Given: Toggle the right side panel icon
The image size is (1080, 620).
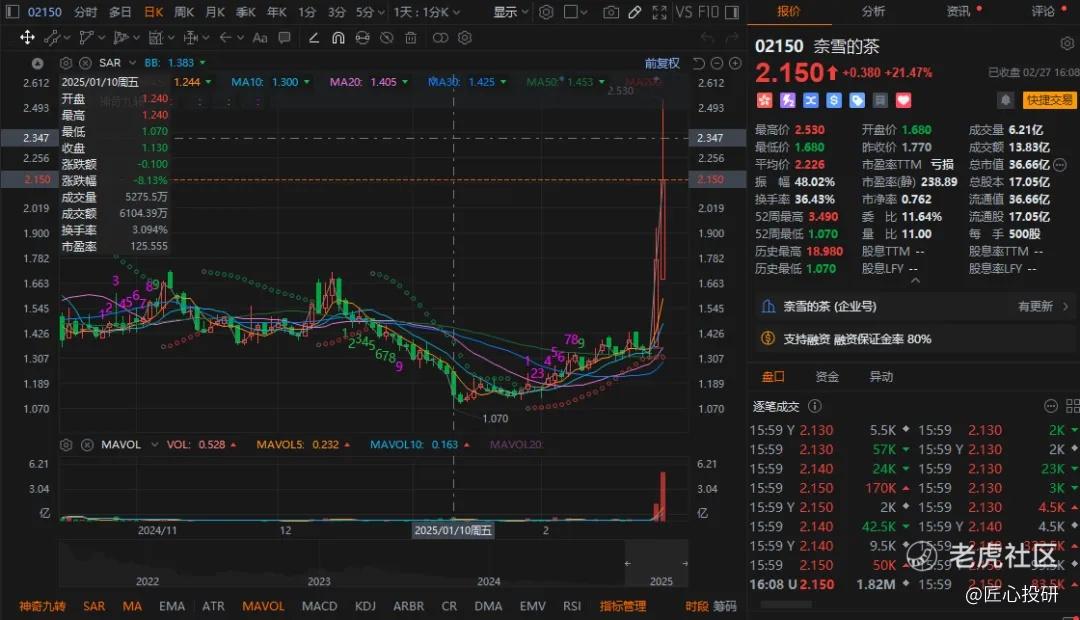Looking at the screenshot, I should coord(732,12).
